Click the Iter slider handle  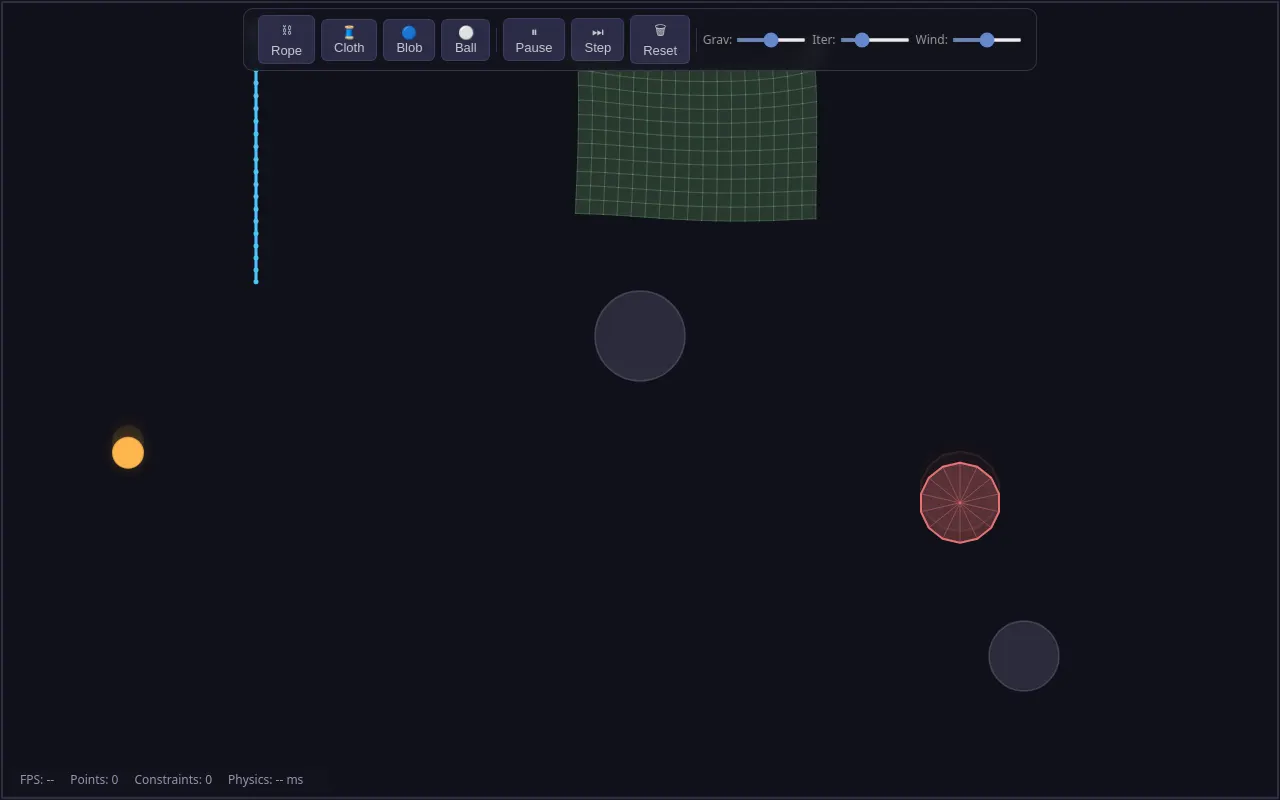tap(862, 40)
